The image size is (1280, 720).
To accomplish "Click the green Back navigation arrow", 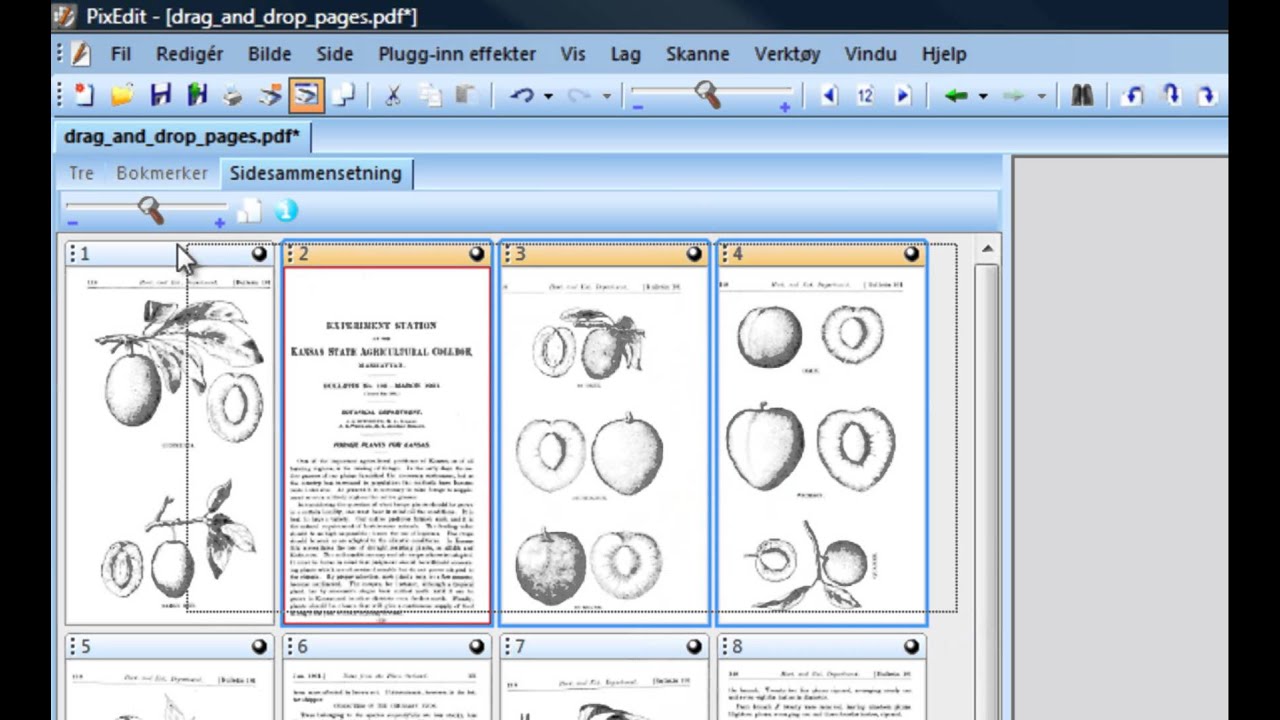I will (x=956, y=96).
